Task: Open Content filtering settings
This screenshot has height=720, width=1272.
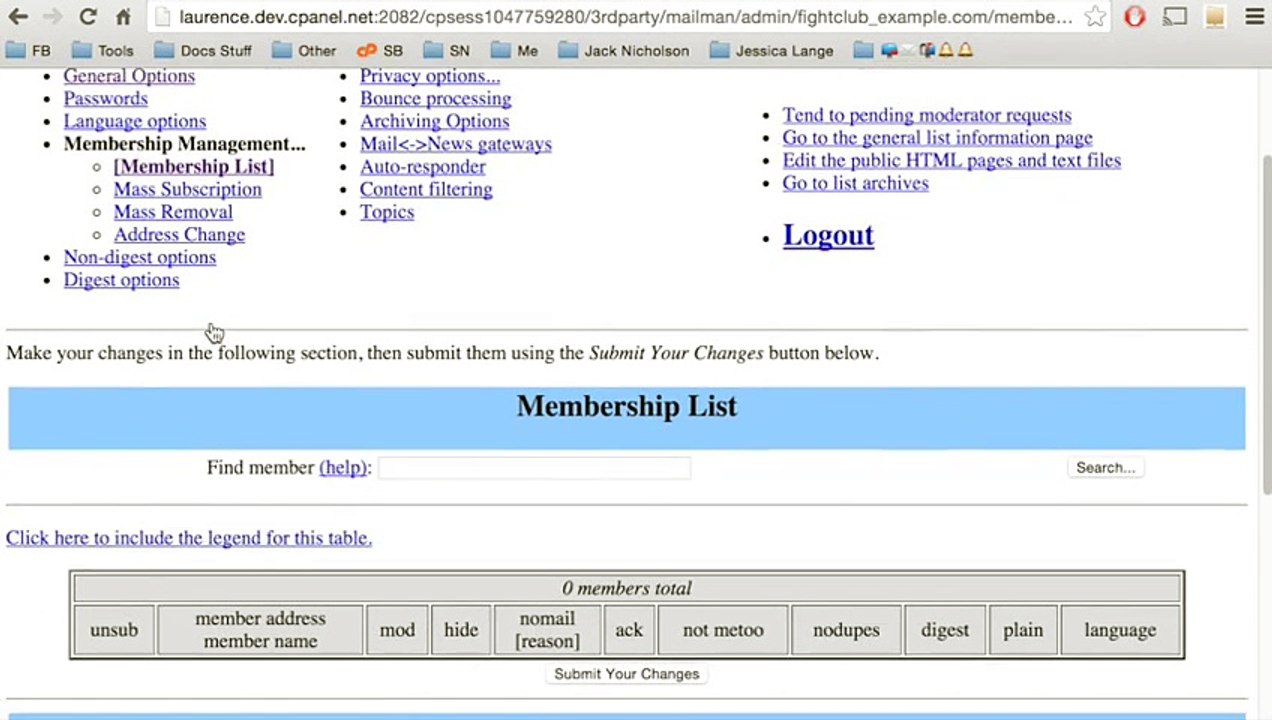Action: 426,189
